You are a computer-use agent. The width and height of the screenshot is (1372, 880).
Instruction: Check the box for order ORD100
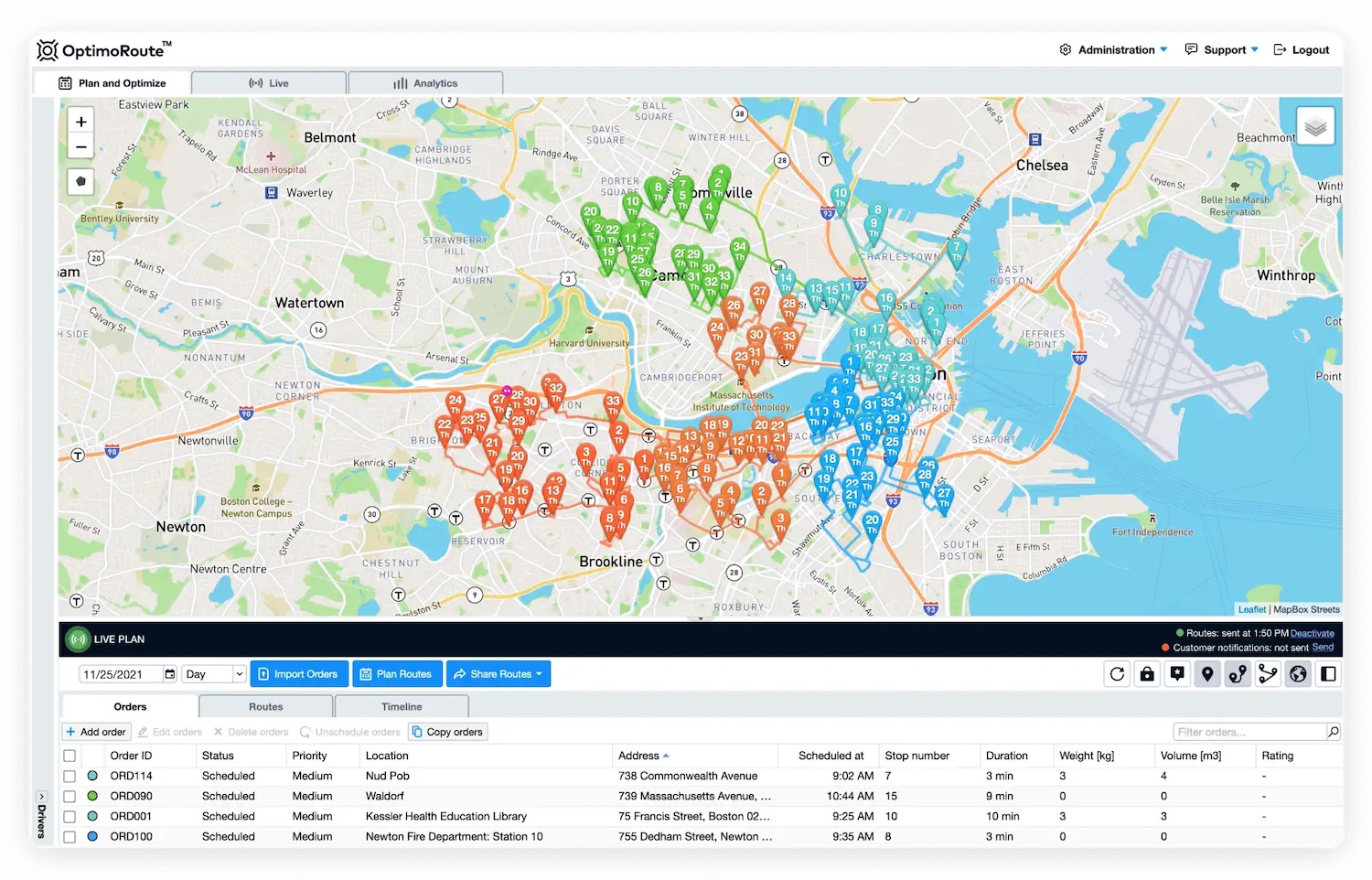pyautogui.click(x=70, y=836)
